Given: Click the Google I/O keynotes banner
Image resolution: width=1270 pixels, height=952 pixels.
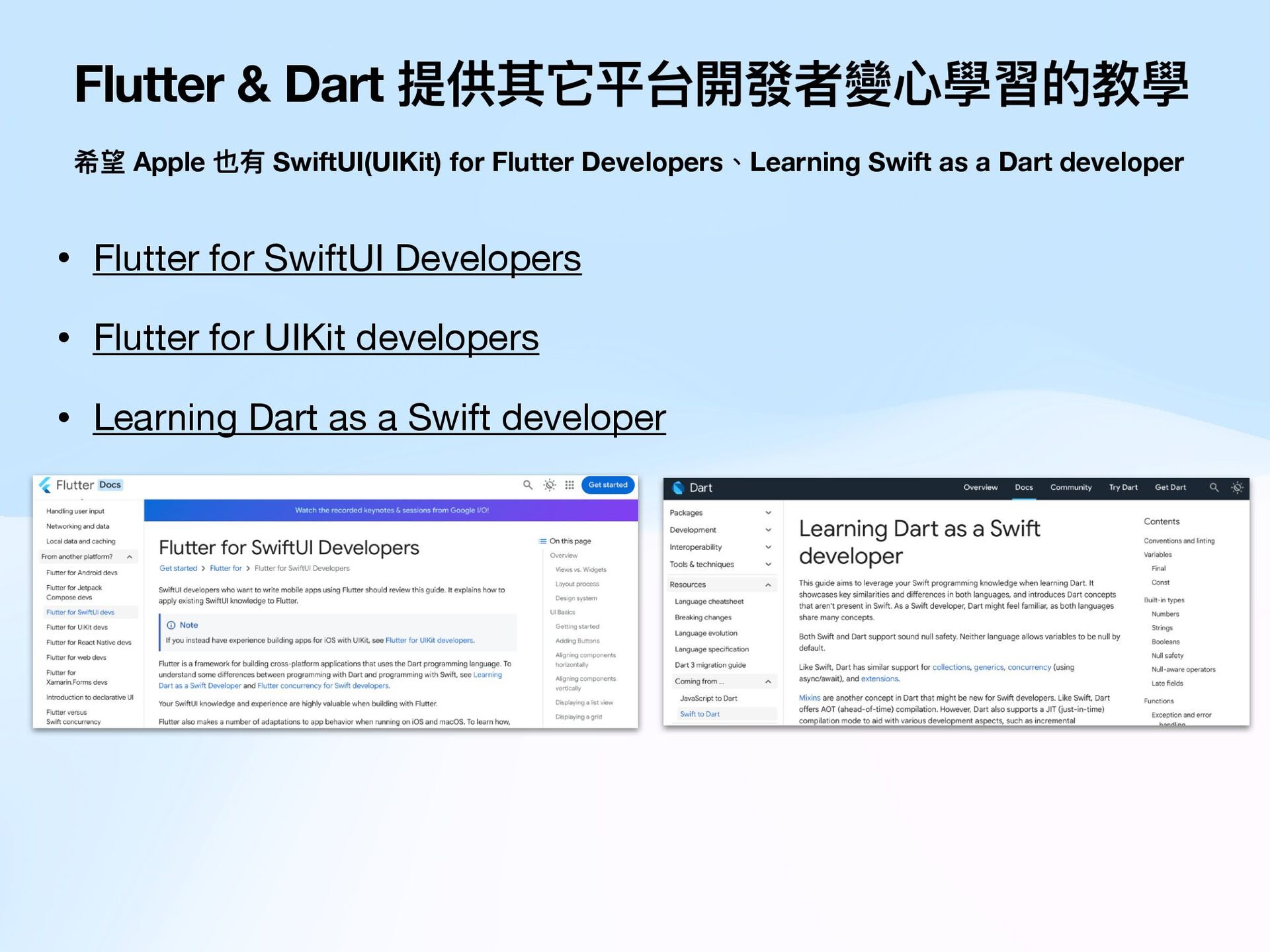Looking at the screenshot, I should coord(392,510).
